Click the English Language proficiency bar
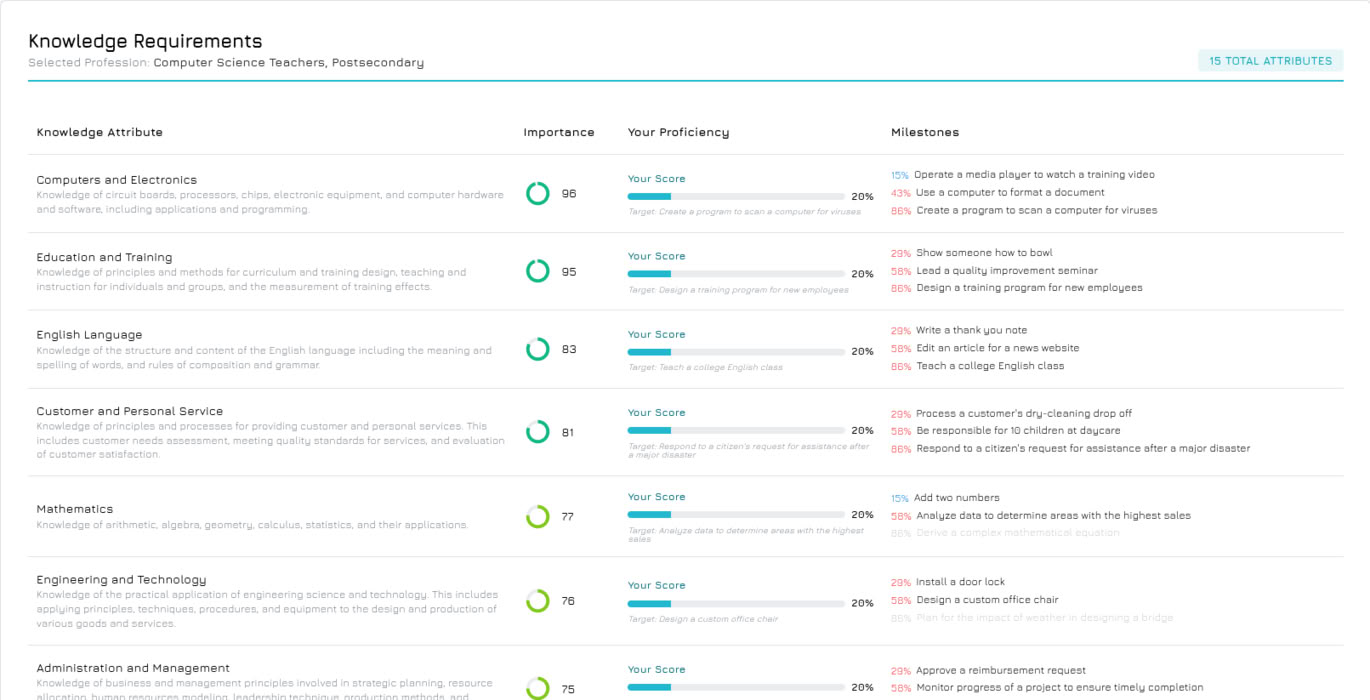Viewport: 1370px width, 700px height. 736,352
